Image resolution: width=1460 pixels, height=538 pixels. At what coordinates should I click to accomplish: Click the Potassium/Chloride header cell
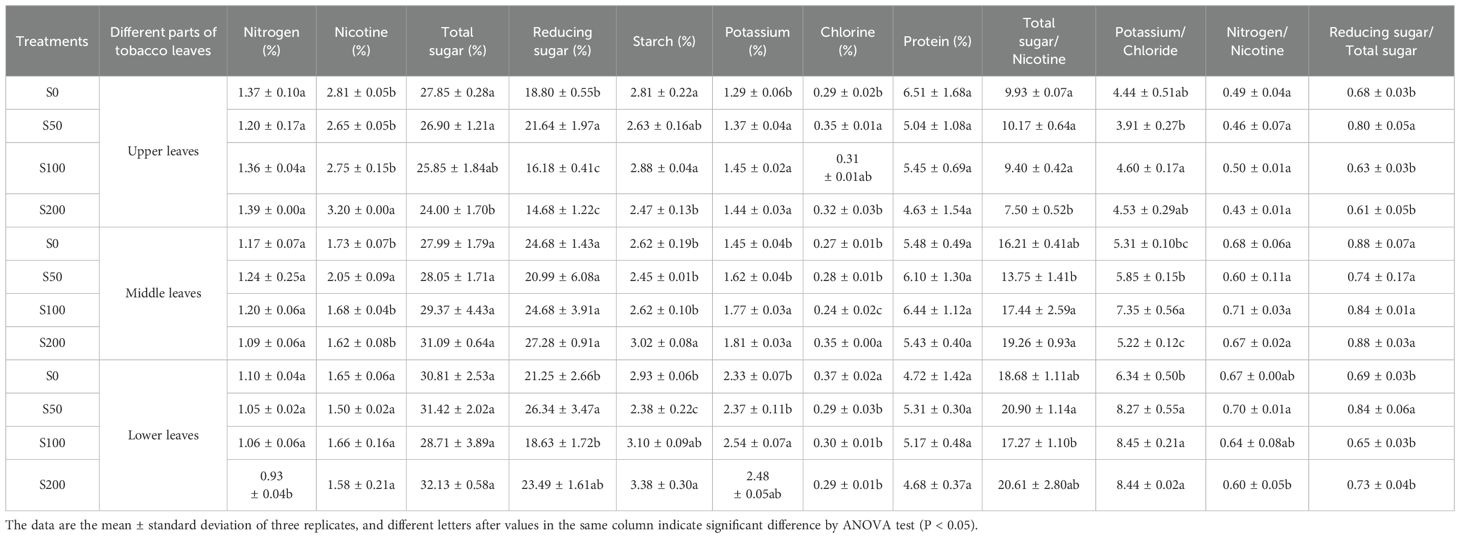tap(1155, 42)
